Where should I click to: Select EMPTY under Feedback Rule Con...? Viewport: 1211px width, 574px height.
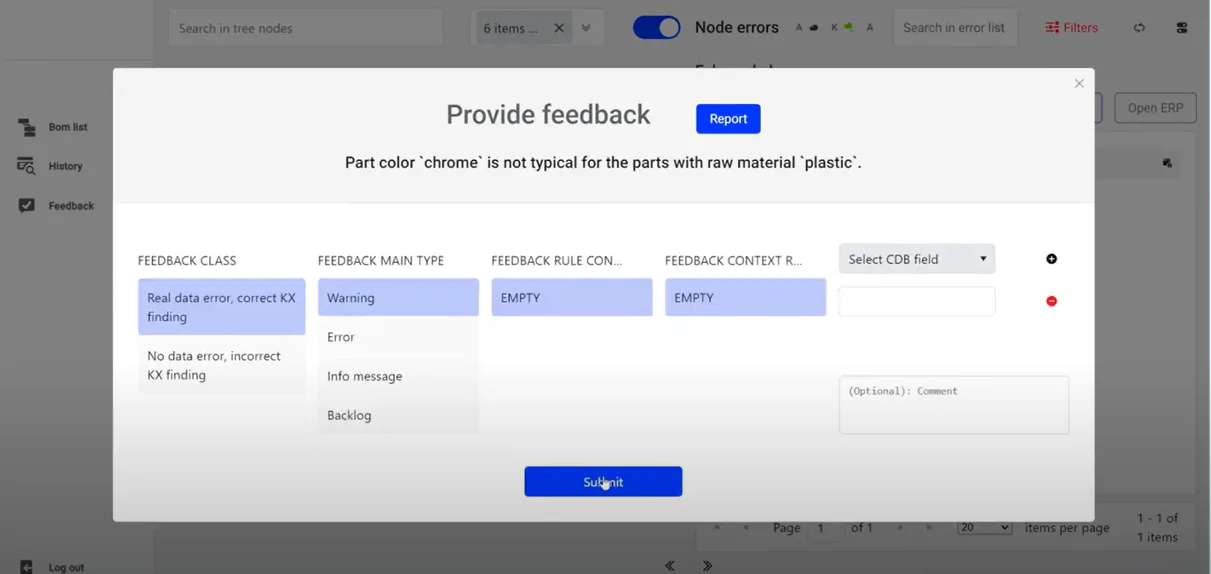(572, 297)
